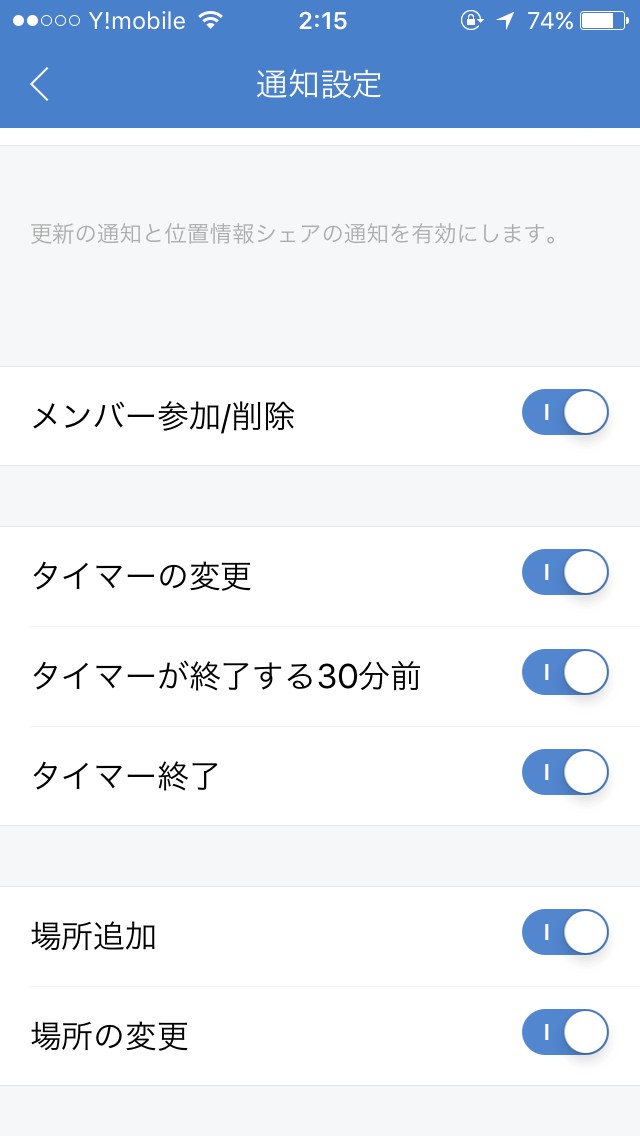Tap the back arrow in header
Viewport: 640px width, 1136px height.
40,84
